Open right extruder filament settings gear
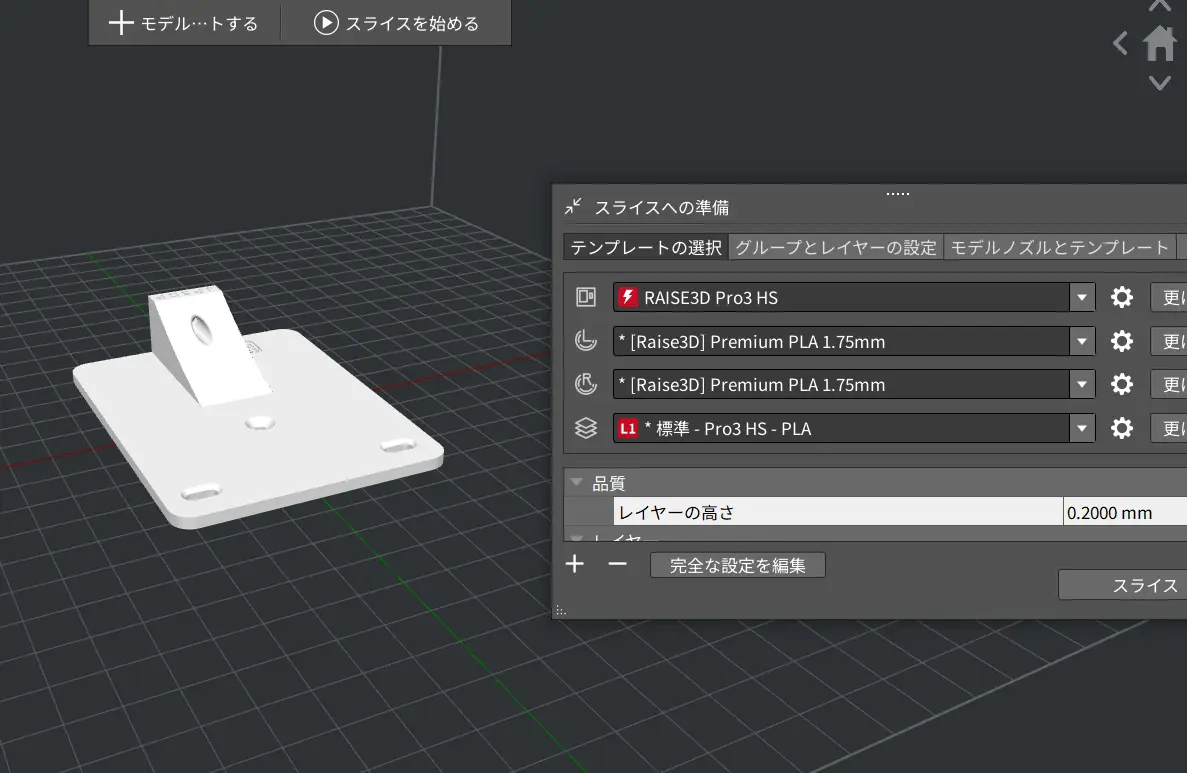This screenshot has width=1187, height=773. [x=1122, y=385]
